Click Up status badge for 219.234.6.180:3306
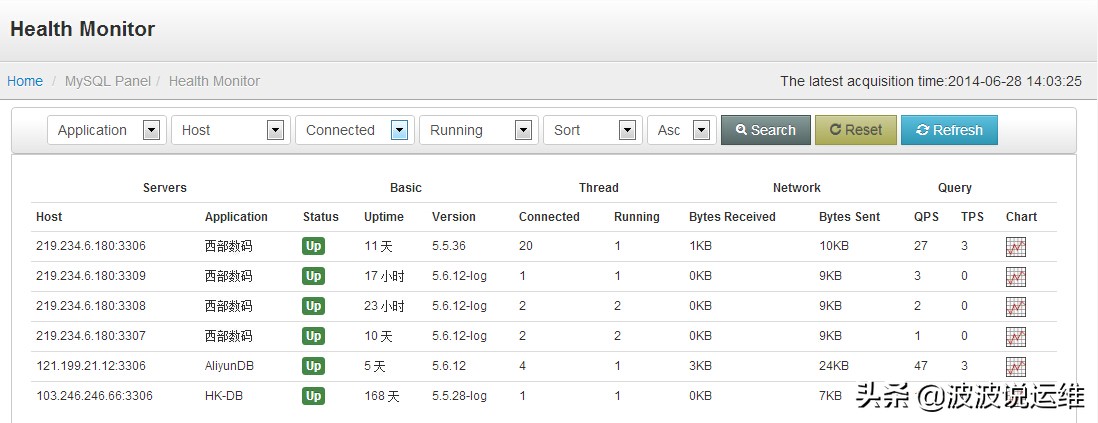This screenshot has width=1098, height=423. tap(313, 246)
